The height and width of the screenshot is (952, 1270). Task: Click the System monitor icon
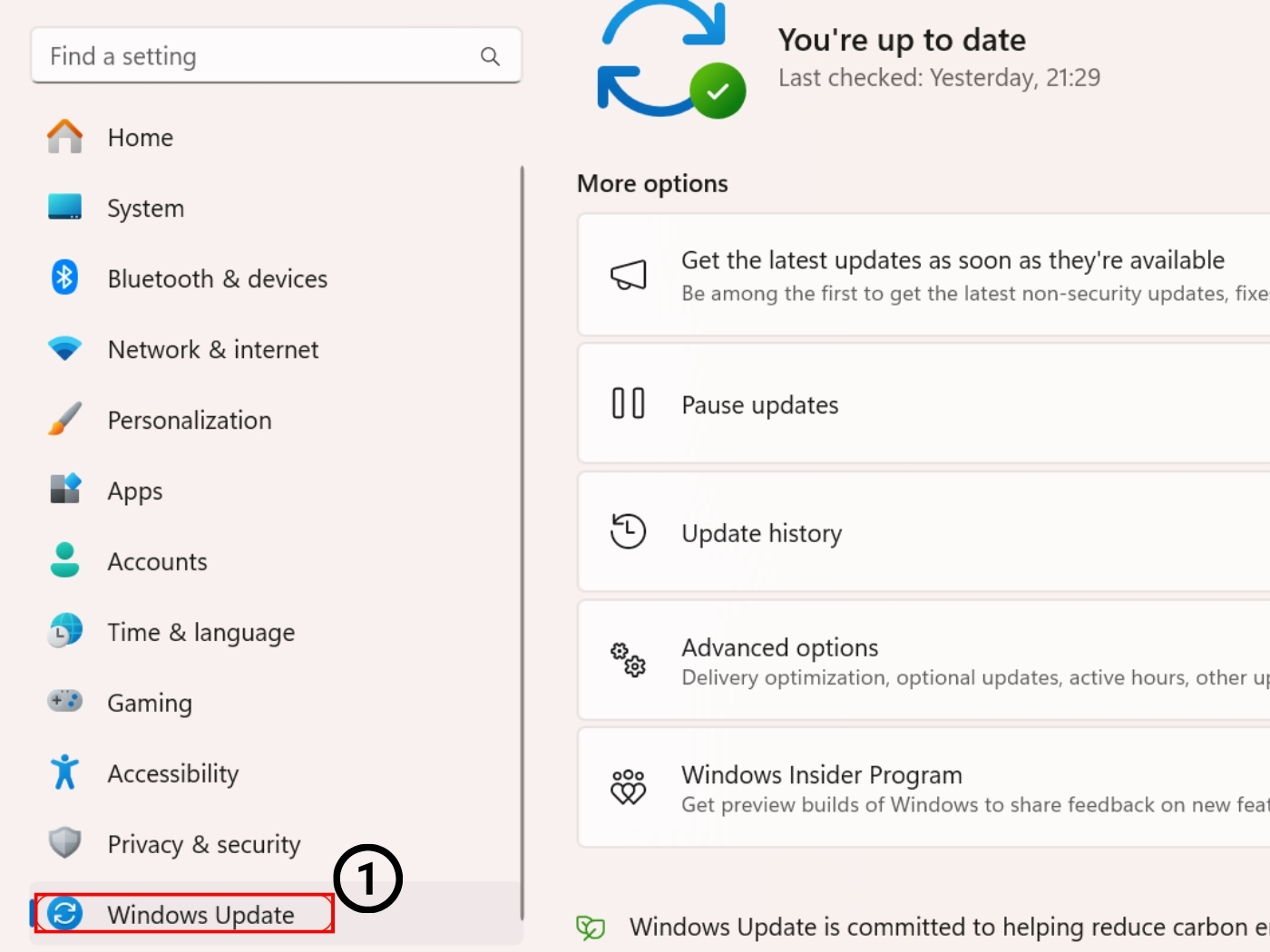pos(64,208)
